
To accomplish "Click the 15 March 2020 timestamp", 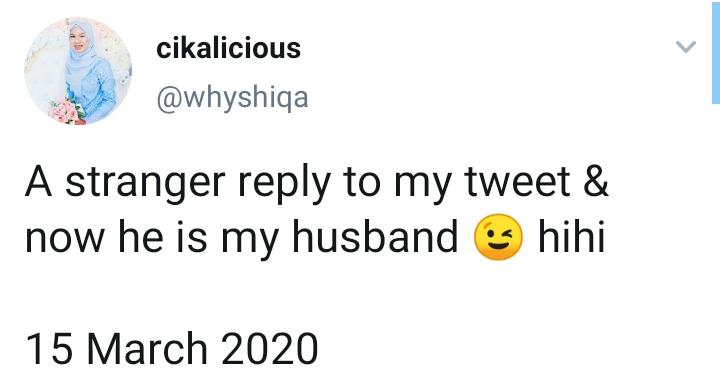I will pos(172,349).
